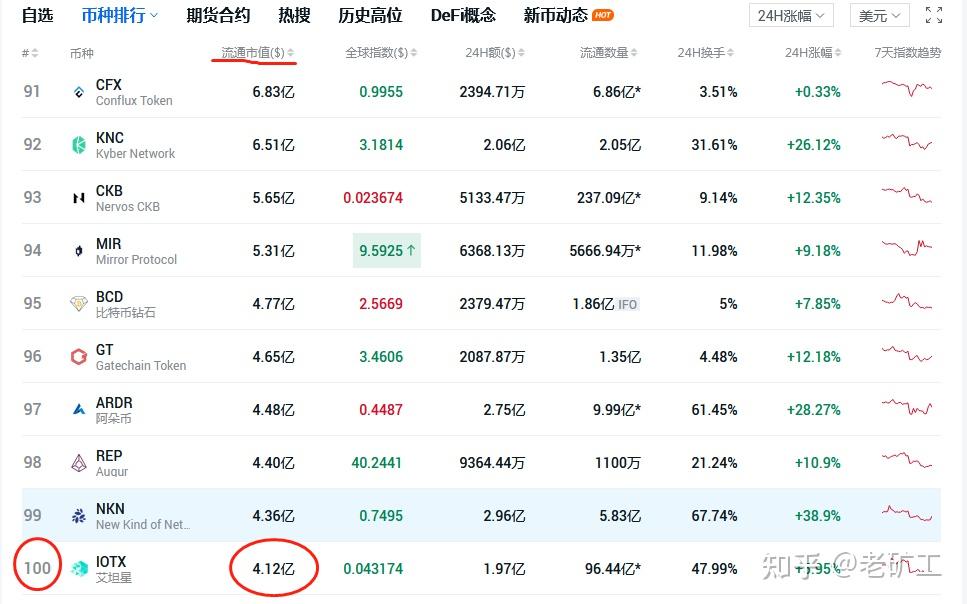Open the 美元 currency dropdown
This screenshot has height=604, width=967.
[x=879, y=15]
